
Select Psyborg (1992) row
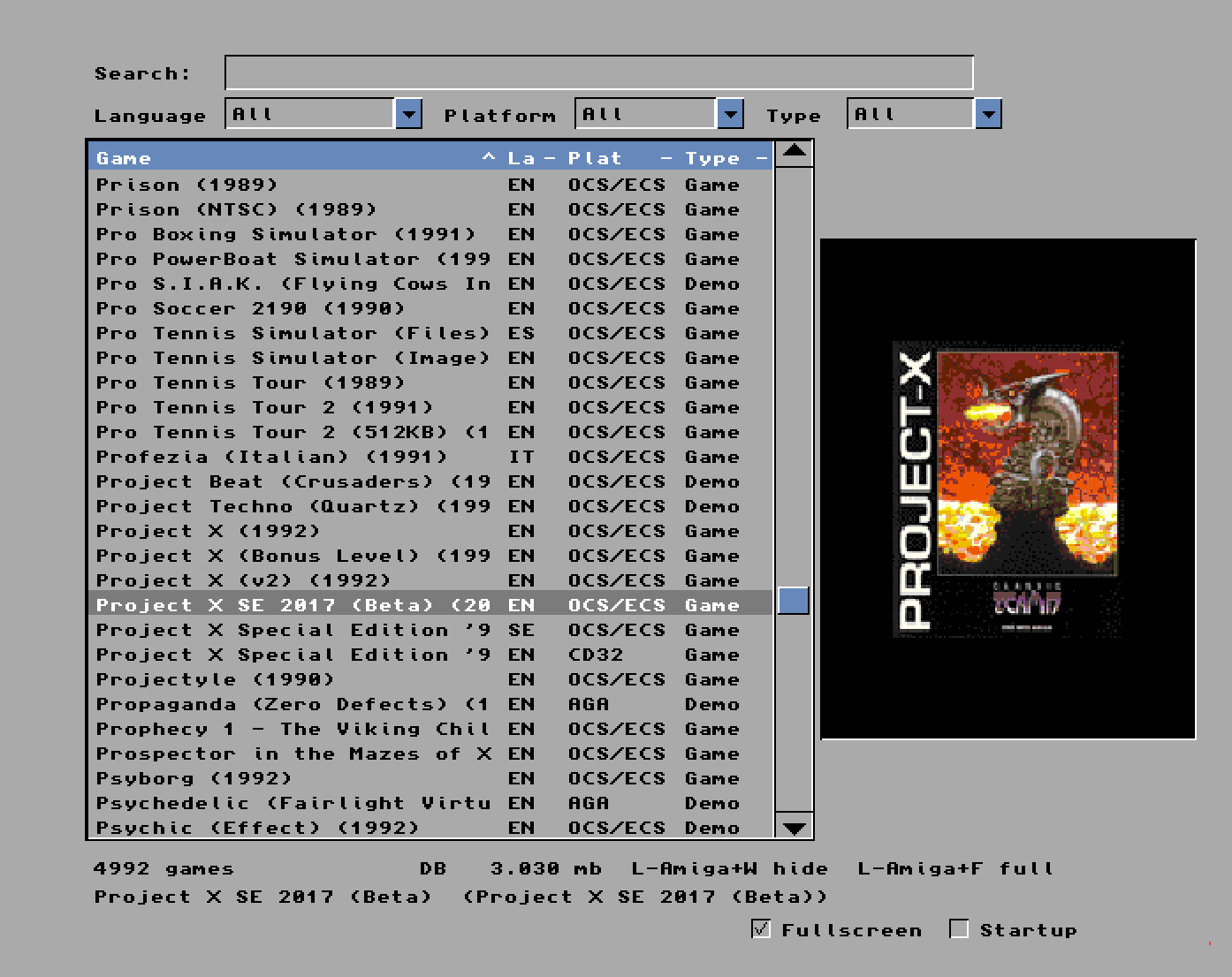430,778
